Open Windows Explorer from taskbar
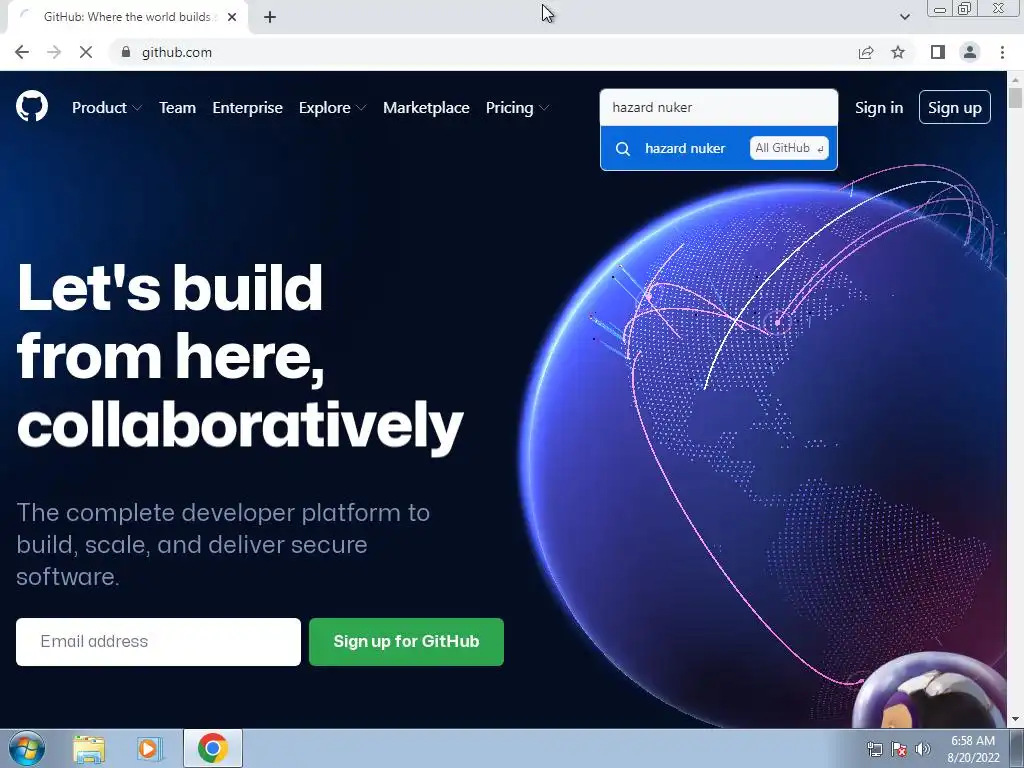Screen dimensions: 1024x768 click(89, 748)
